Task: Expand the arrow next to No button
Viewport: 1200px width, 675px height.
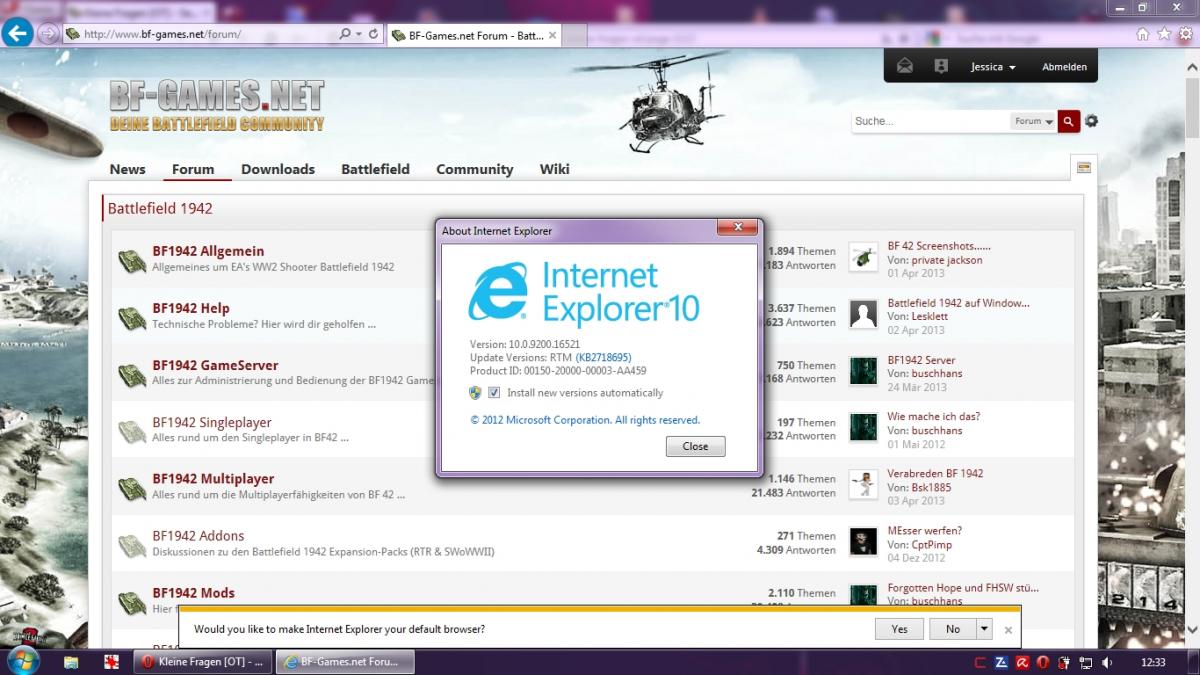Action: tap(984, 629)
